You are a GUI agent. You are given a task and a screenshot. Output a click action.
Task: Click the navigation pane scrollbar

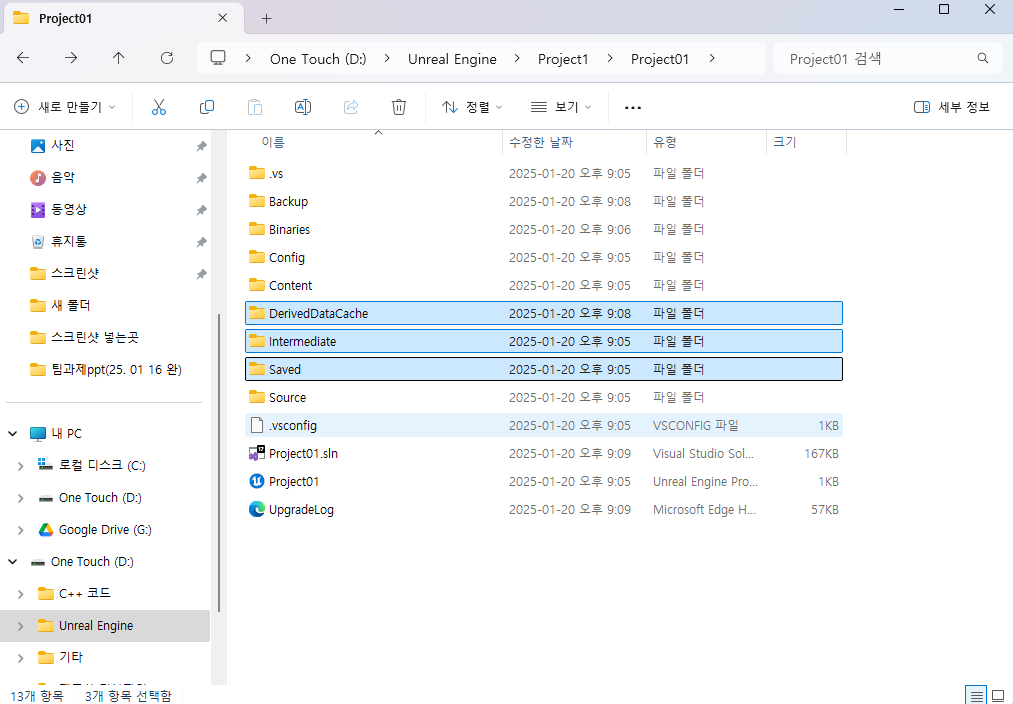[219, 462]
